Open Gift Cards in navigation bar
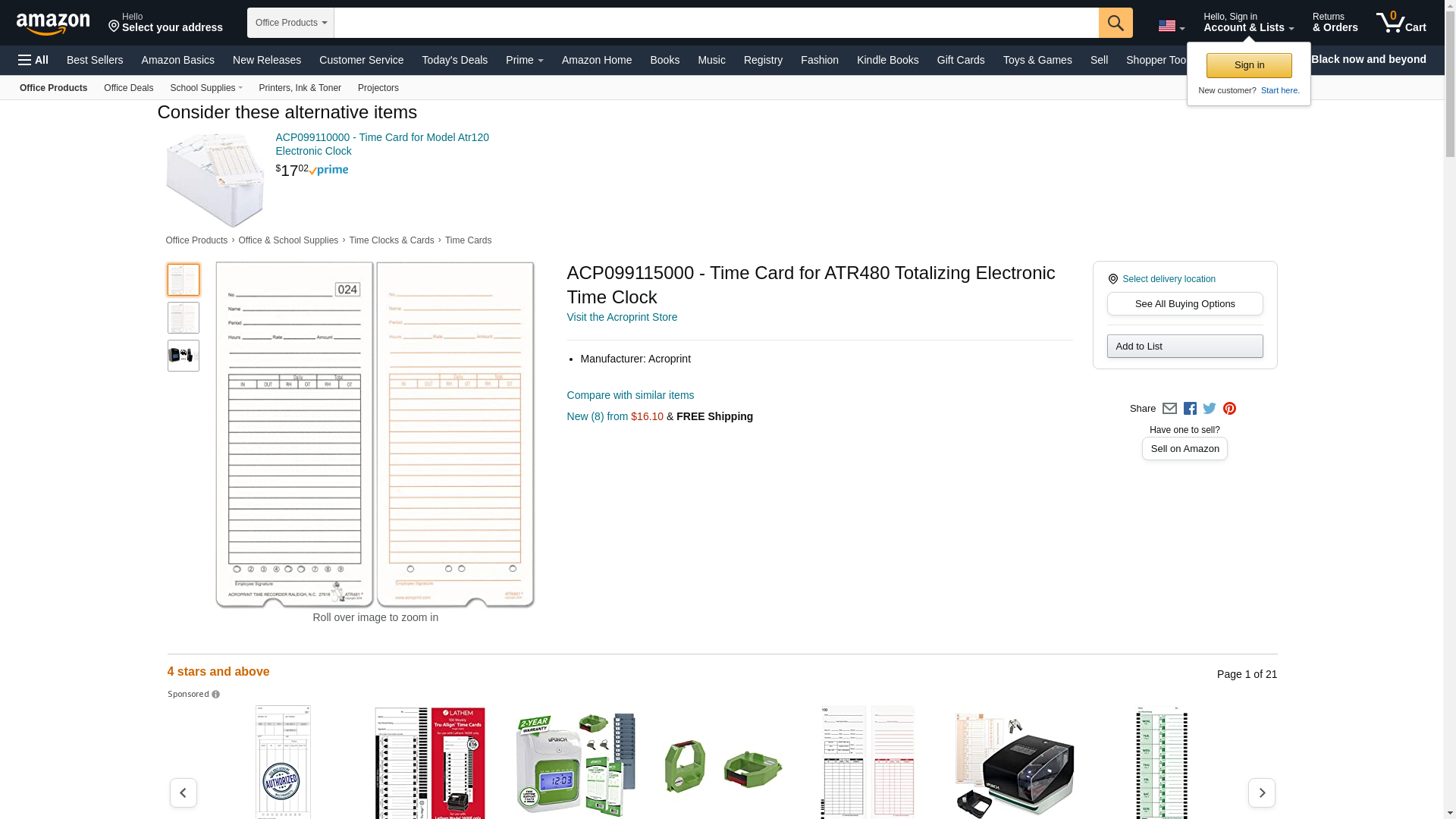The width and height of the screenshot is (1456, 819). pos(960,60)
